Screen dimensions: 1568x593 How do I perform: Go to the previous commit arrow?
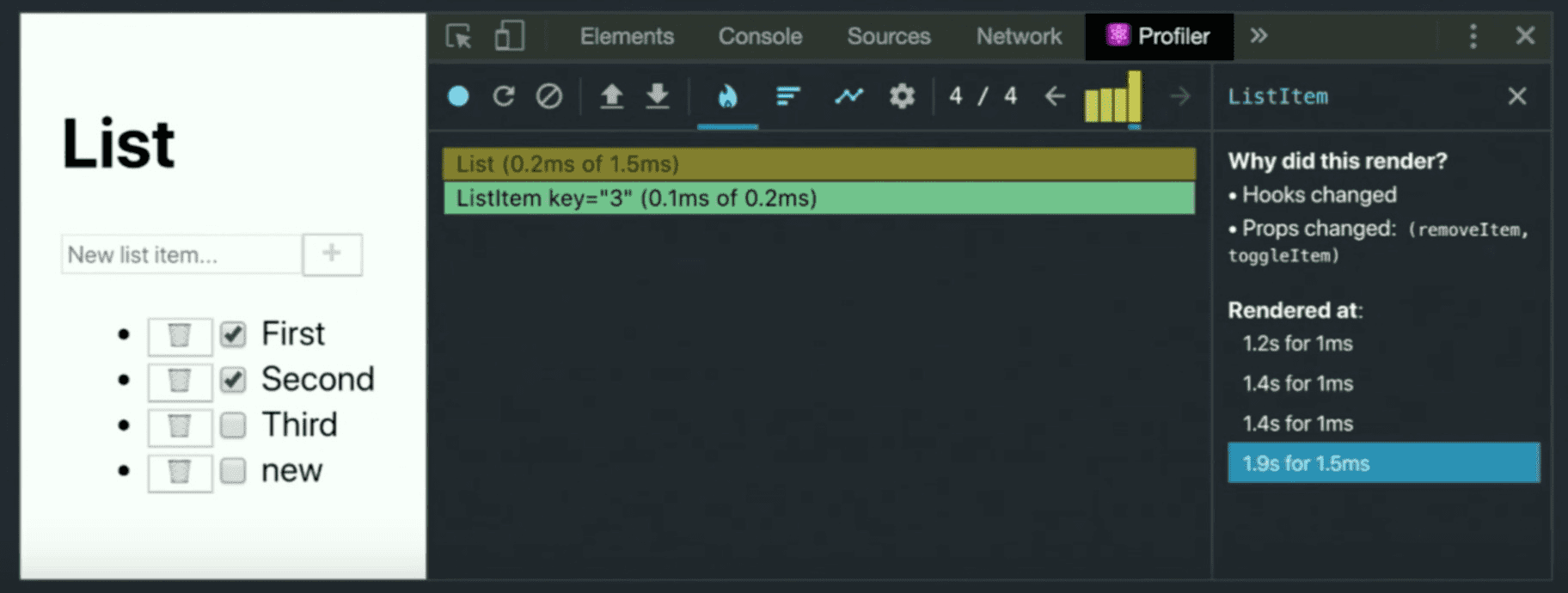(1055, 96)
